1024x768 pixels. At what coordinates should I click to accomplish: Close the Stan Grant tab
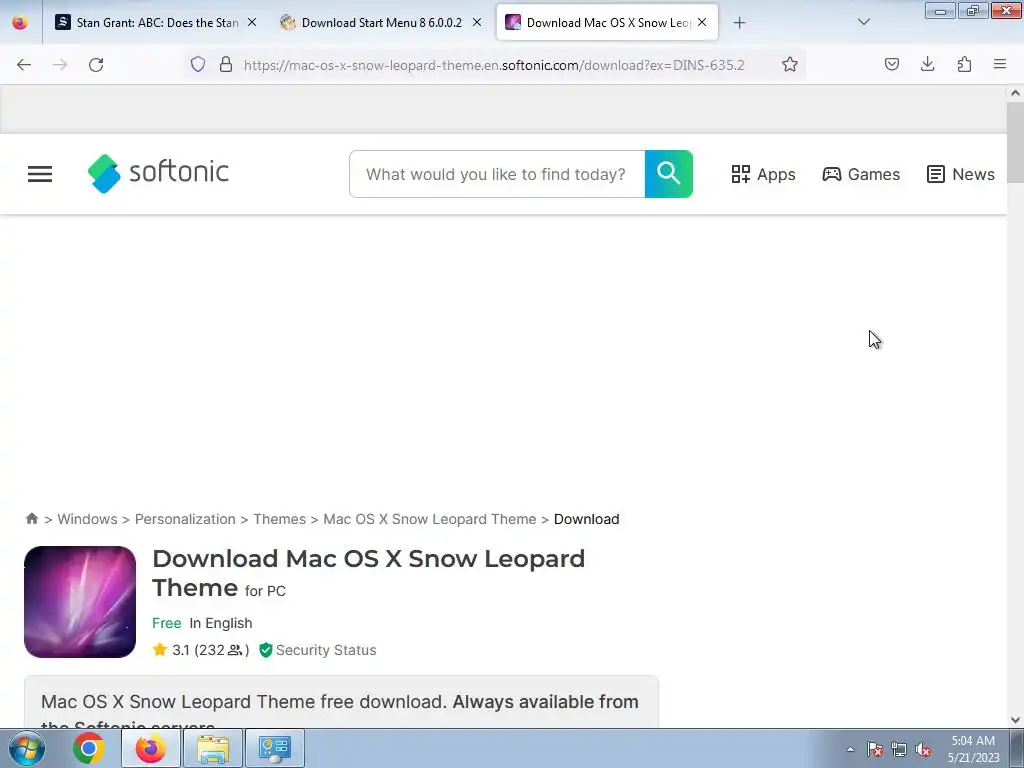pos(252,22)
